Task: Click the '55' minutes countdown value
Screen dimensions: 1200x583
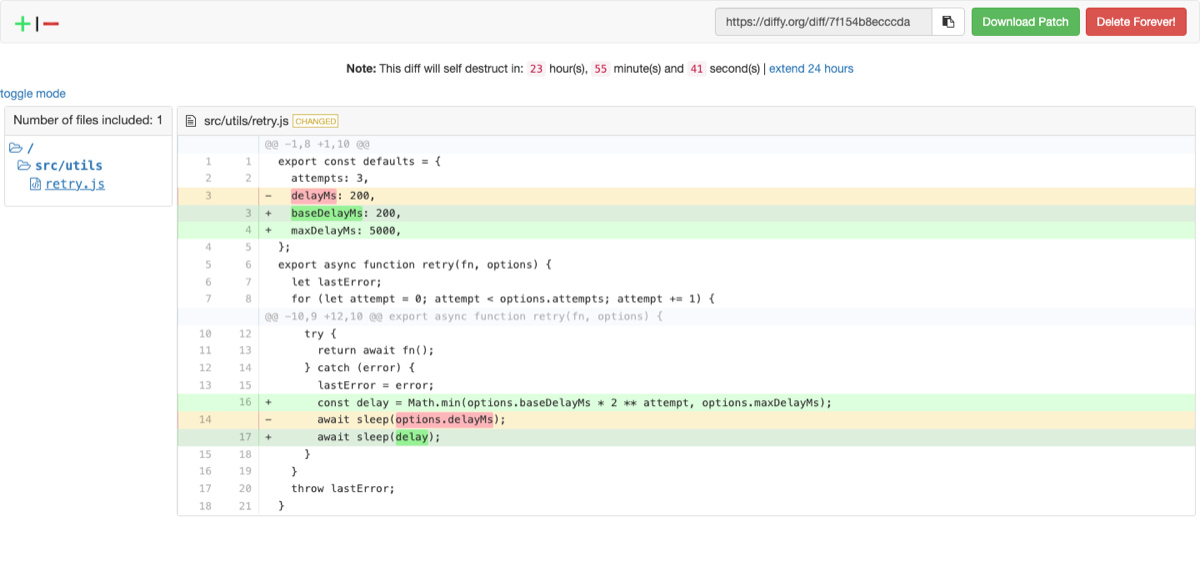Action: [x=601, y=69]
